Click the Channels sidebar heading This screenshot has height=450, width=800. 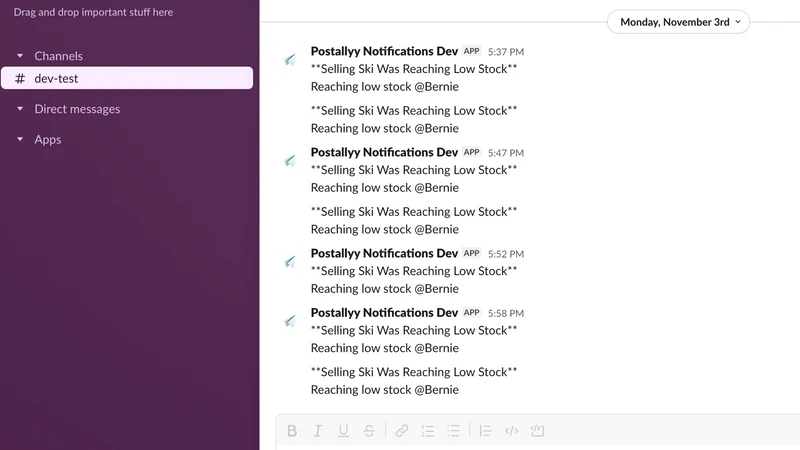coord(59,56)
